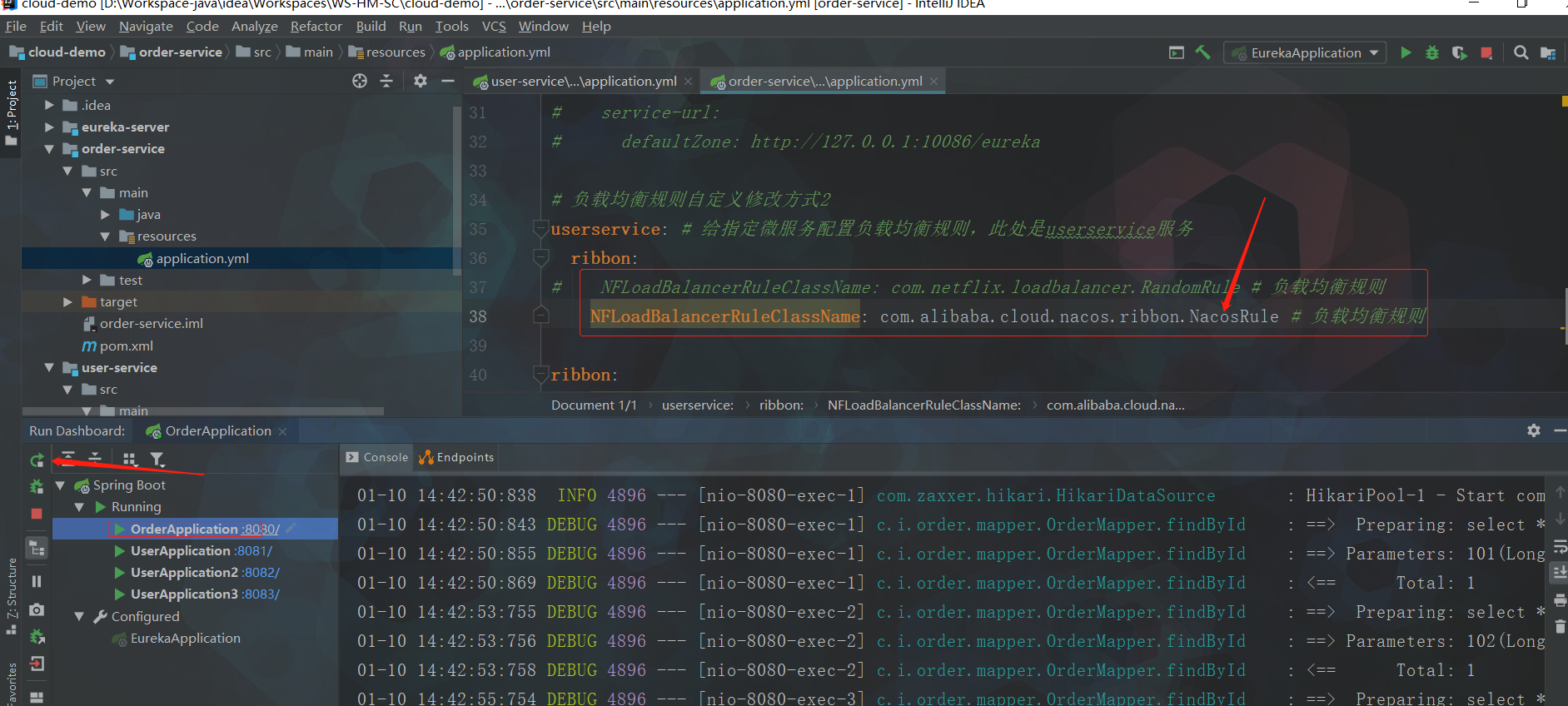Open Project Structure icon at toolbar's right end
Viewport: 1568px width, 706px height.
1548,52
